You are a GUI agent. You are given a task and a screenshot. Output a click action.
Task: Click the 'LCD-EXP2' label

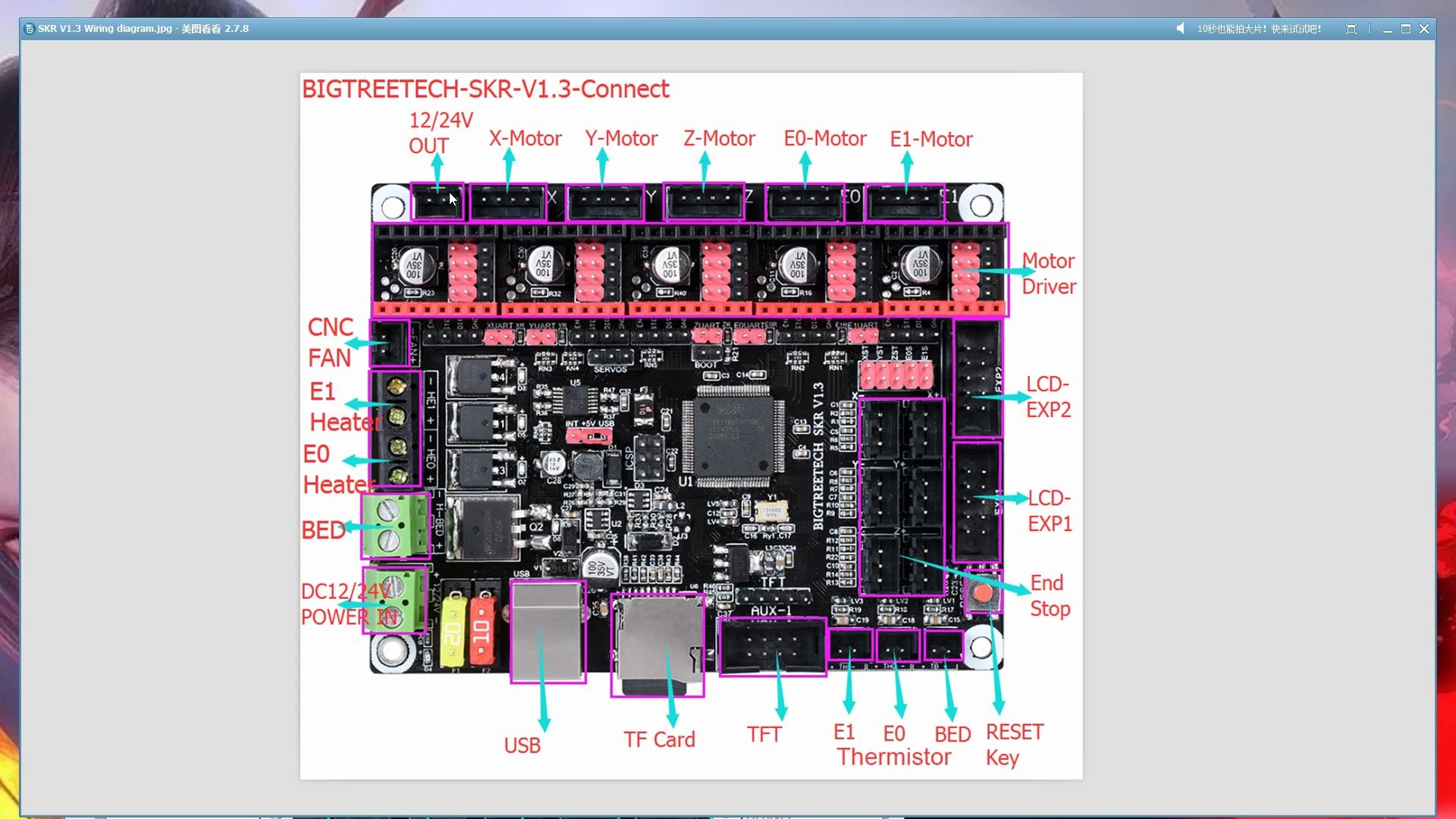1049,397
